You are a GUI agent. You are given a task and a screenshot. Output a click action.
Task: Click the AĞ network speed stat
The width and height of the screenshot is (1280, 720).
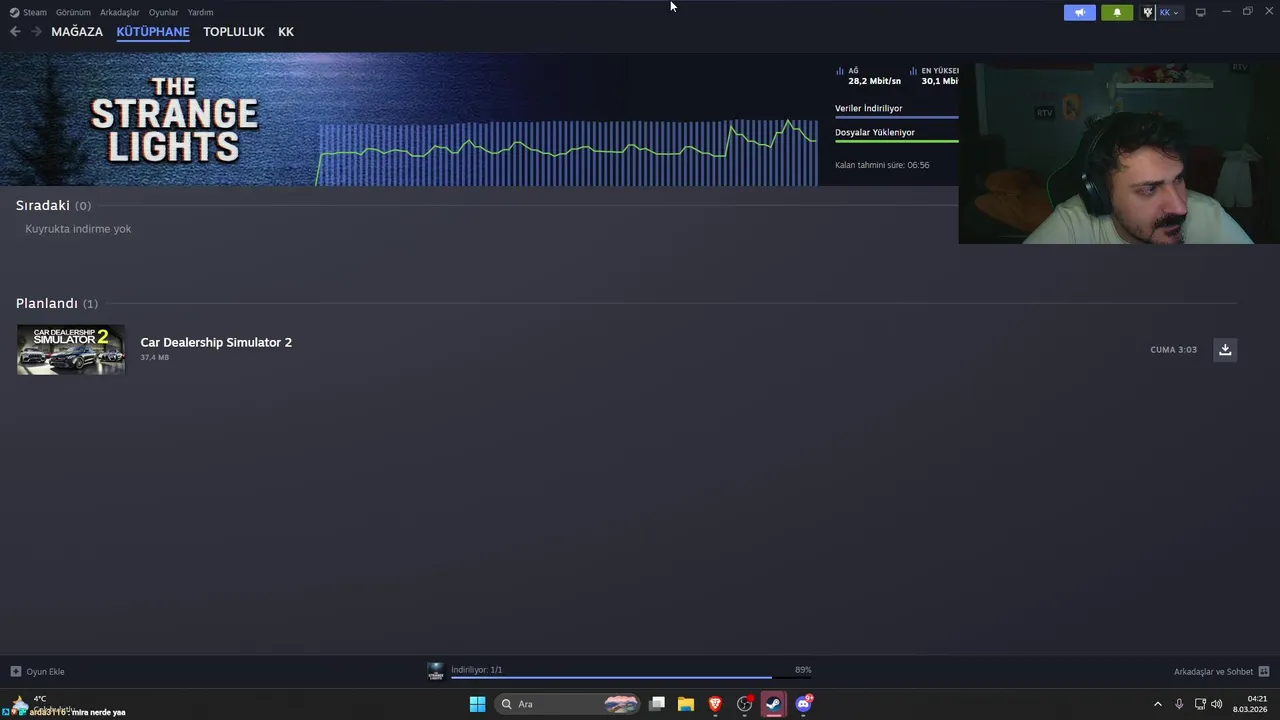(868, 76)
